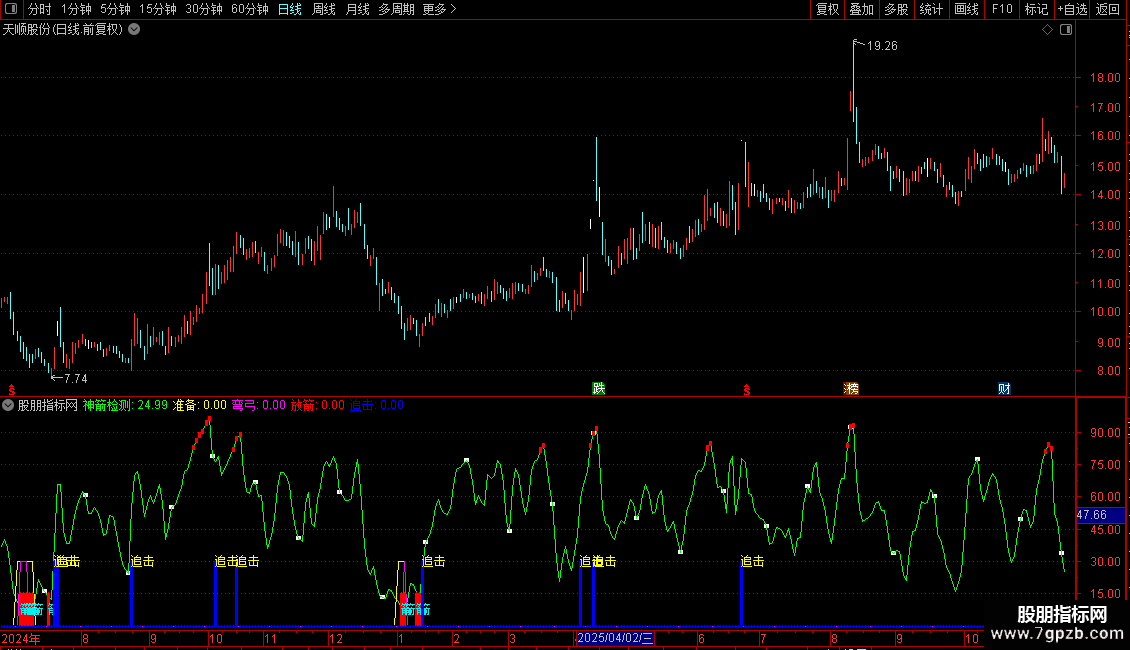1130x650 pixels.
Task: Click the 47.66 current value tag
Action: [x=1100, y=515]
